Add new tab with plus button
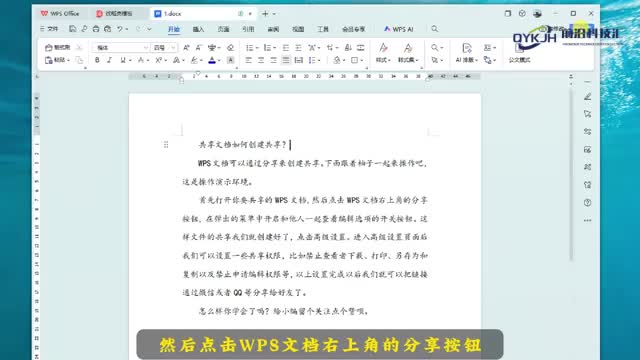Viewport: 640px width, 360px height. coord(265,13)
